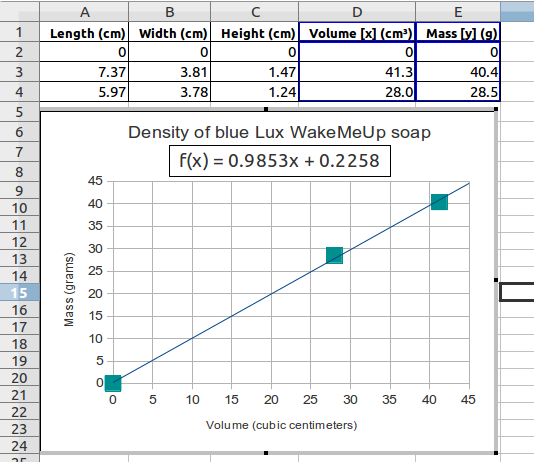This screenshot has width=534, height=462.
Task: Select row 2 header
Action: pyautogui.click(x=19, y=52)
